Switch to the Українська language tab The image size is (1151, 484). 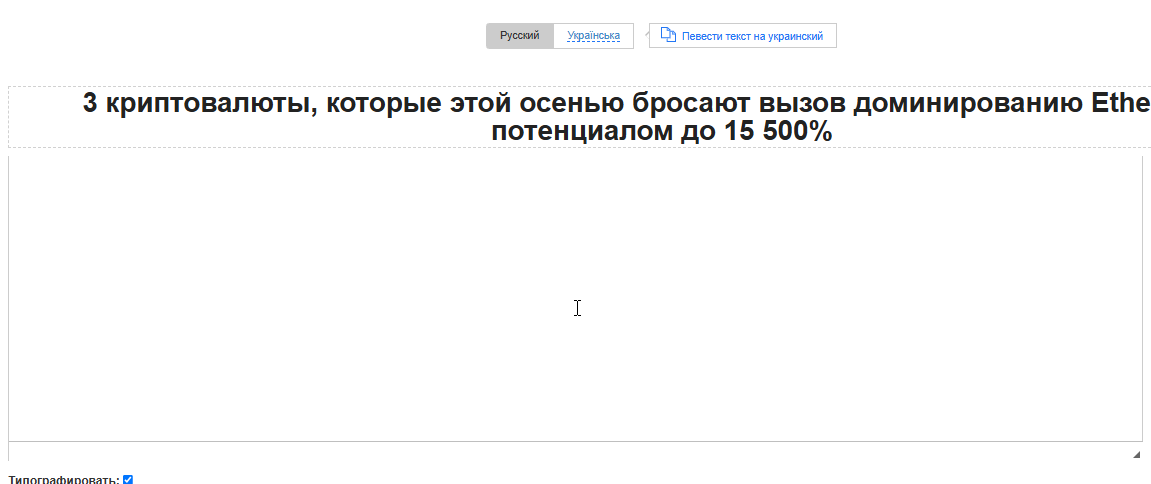point(594,36)
